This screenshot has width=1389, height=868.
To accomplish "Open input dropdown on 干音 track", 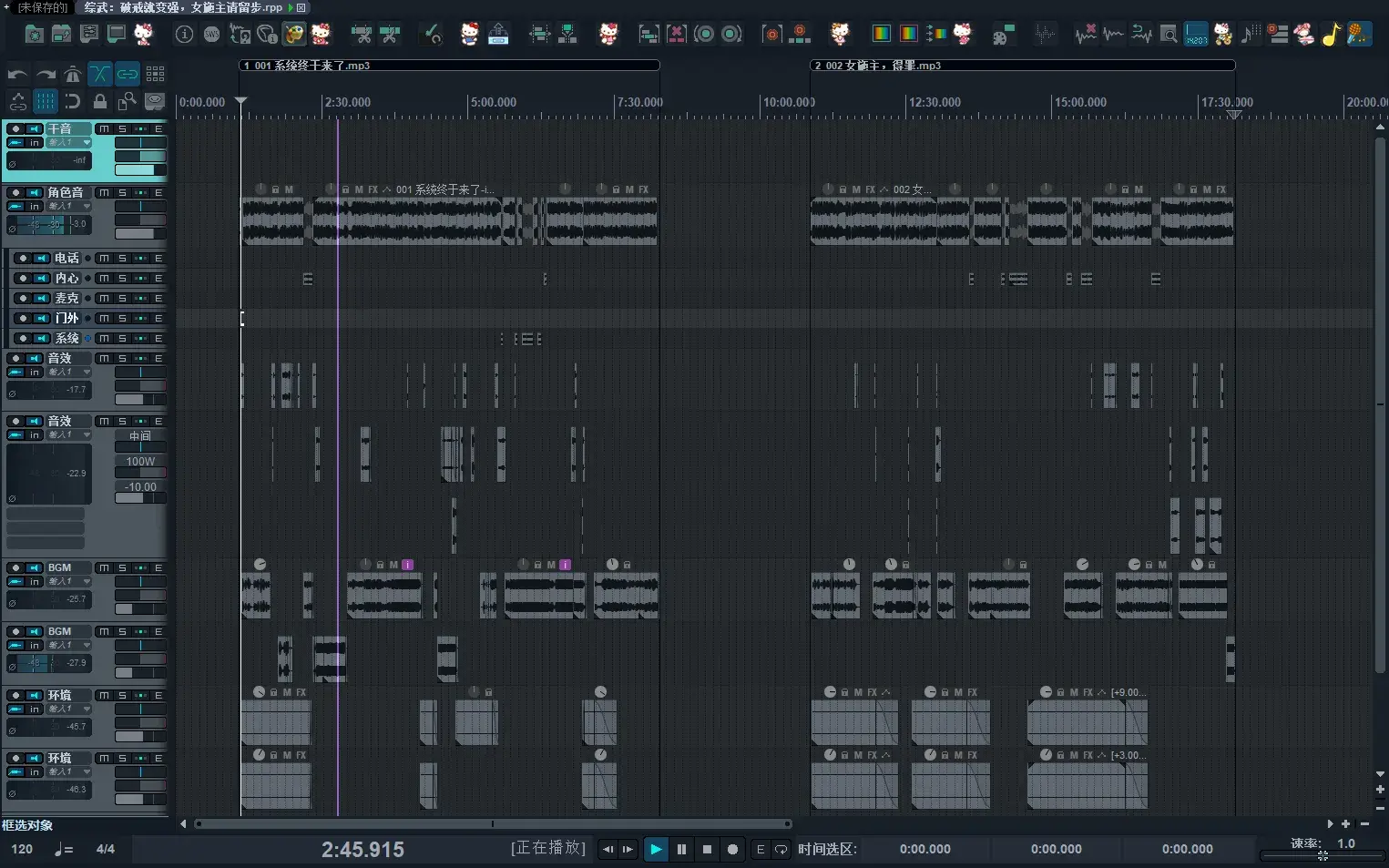I will pos(69,143).
